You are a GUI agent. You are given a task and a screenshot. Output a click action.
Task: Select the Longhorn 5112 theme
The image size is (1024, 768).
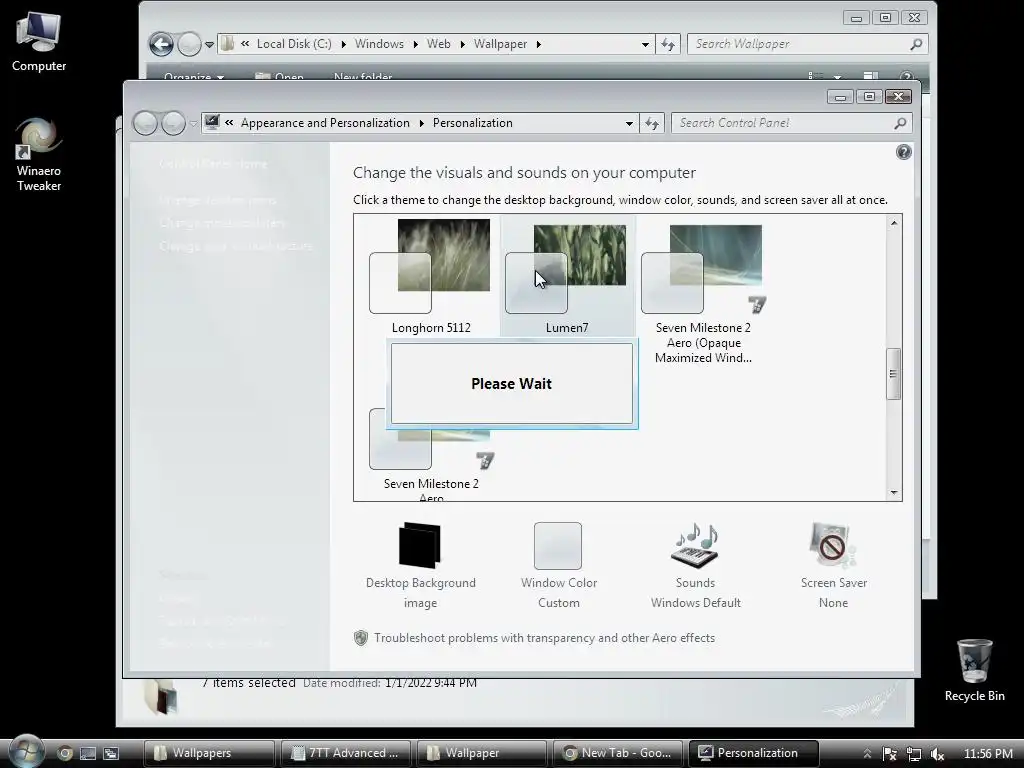point(431,276)
